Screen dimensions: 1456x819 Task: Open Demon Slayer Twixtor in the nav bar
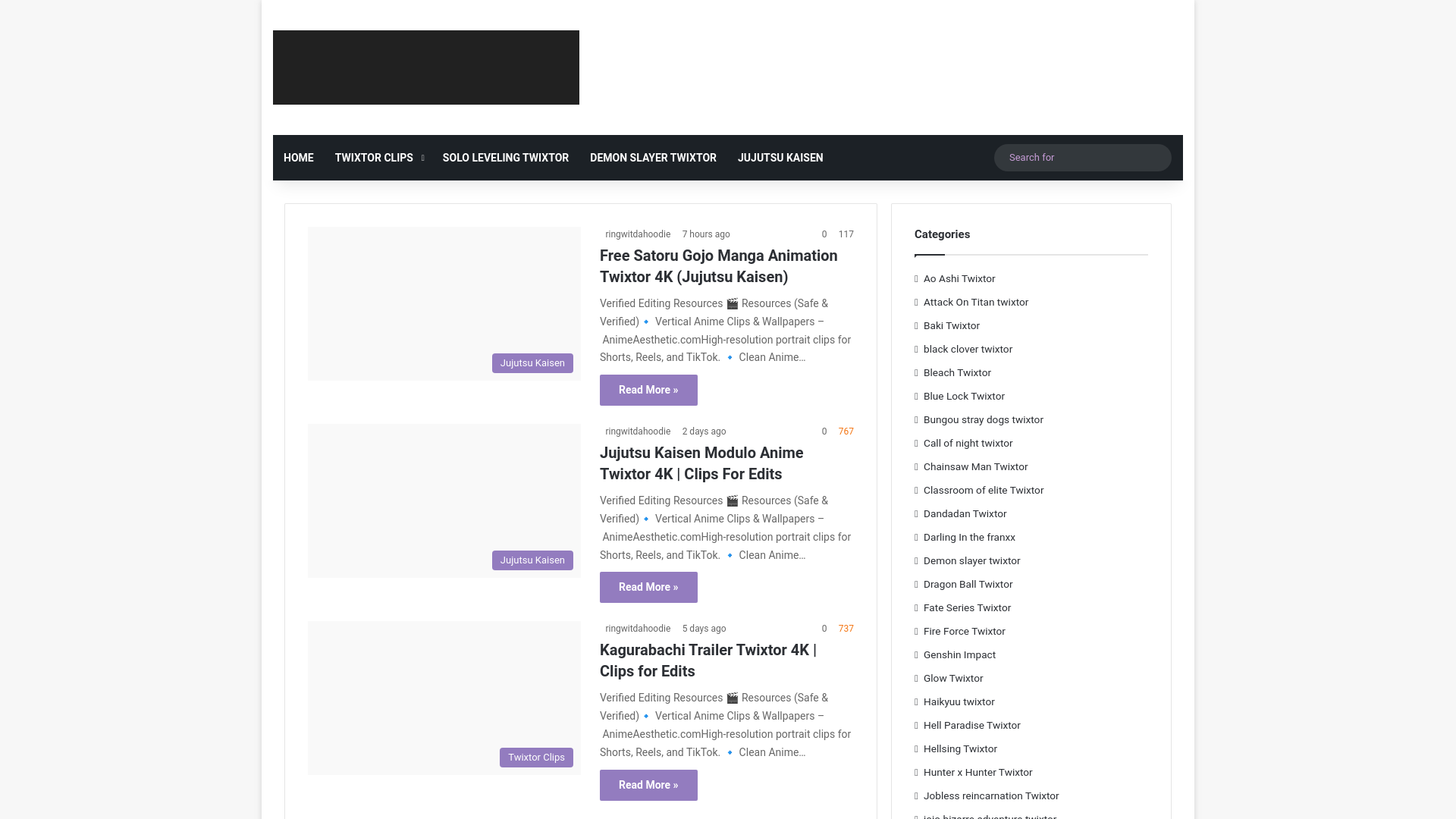(x=653, y=158)
